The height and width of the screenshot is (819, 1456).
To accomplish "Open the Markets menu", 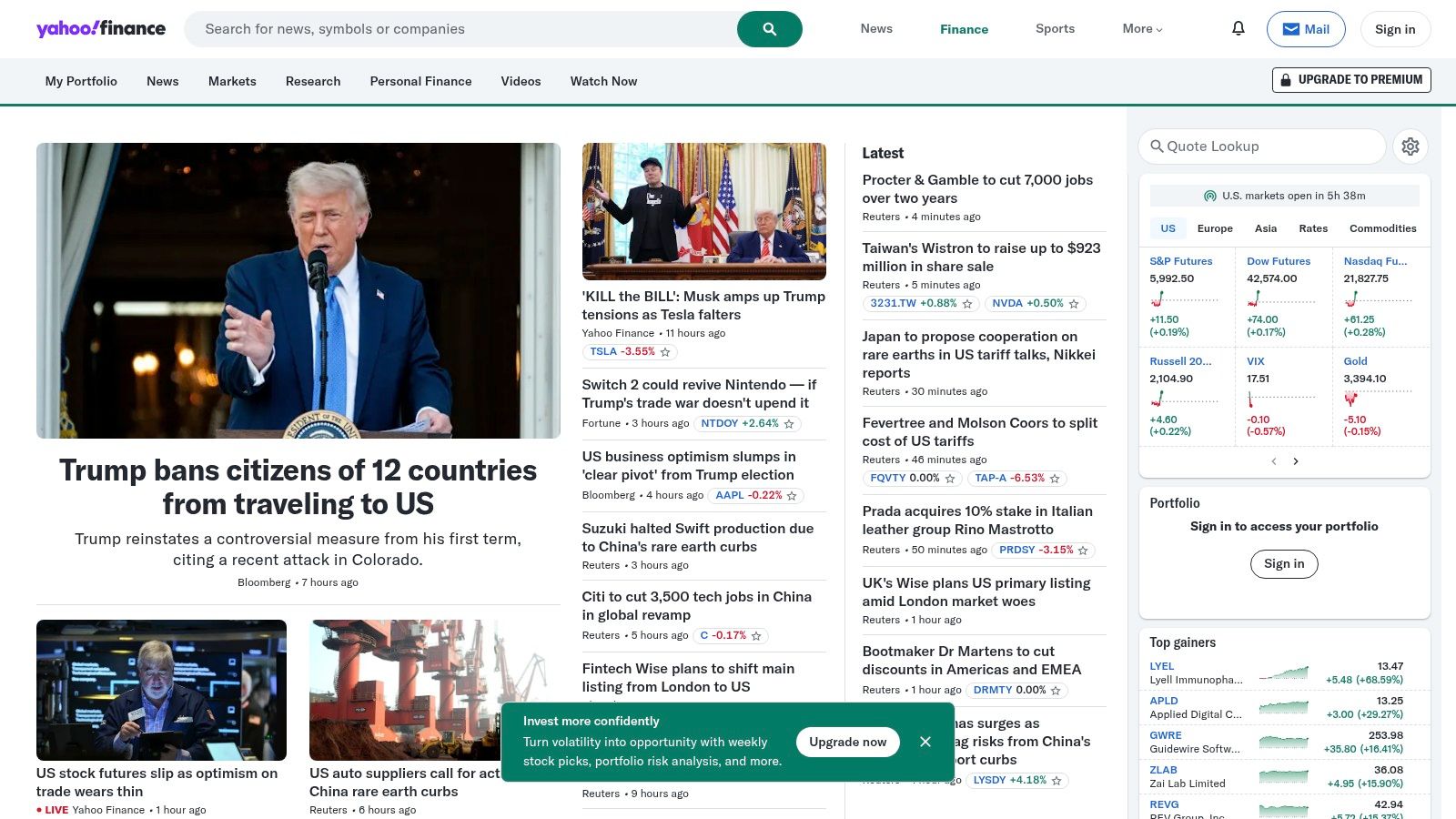I will [232, 81].
